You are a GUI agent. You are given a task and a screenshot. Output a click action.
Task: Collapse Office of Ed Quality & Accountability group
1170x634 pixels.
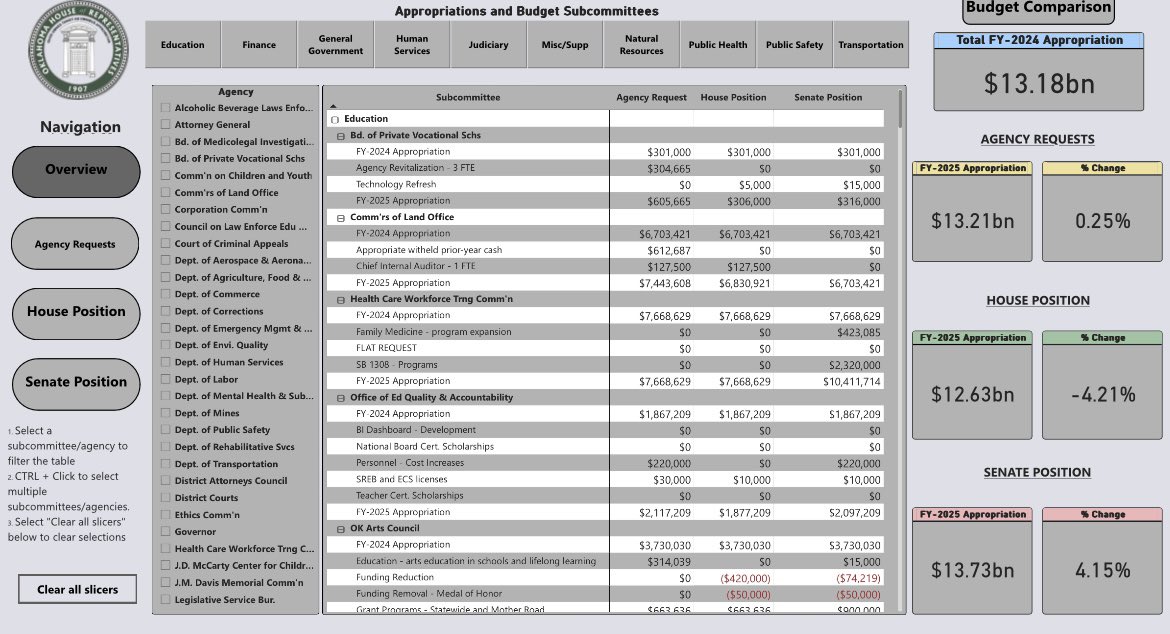(x=340, y=398)
